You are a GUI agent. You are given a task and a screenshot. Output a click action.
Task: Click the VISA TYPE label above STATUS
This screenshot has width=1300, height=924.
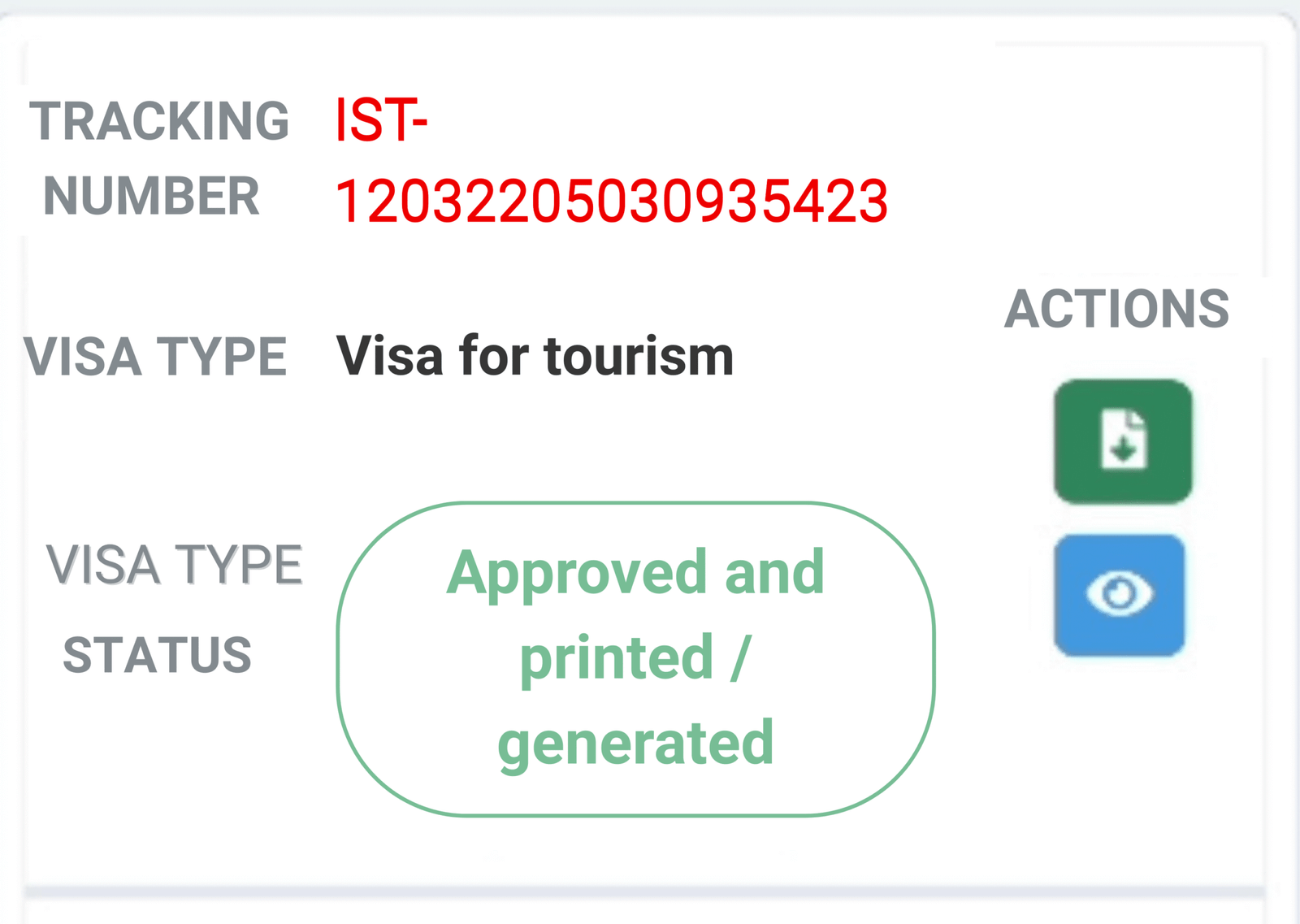(174, 565)
